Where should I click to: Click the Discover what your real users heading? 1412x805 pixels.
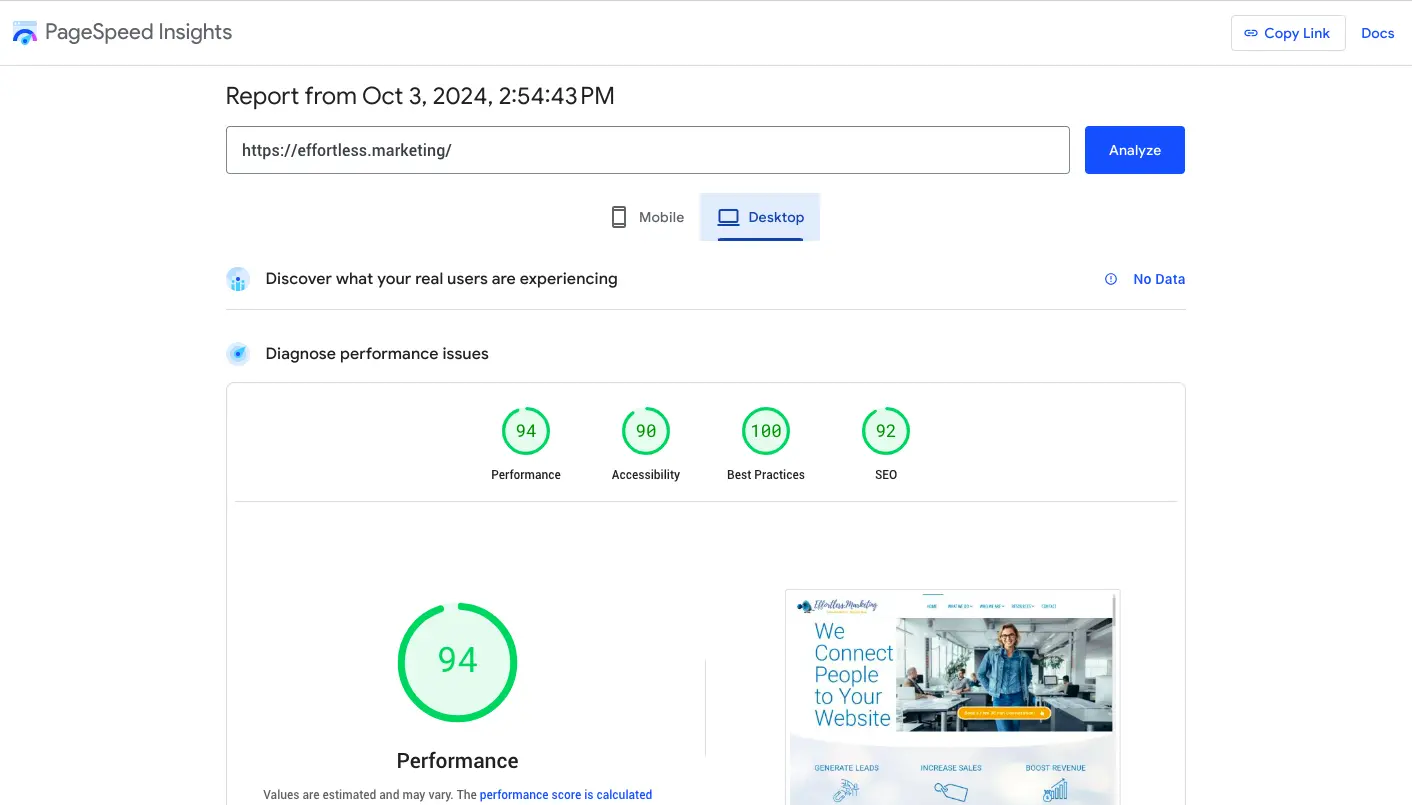(x=441, y=279)
